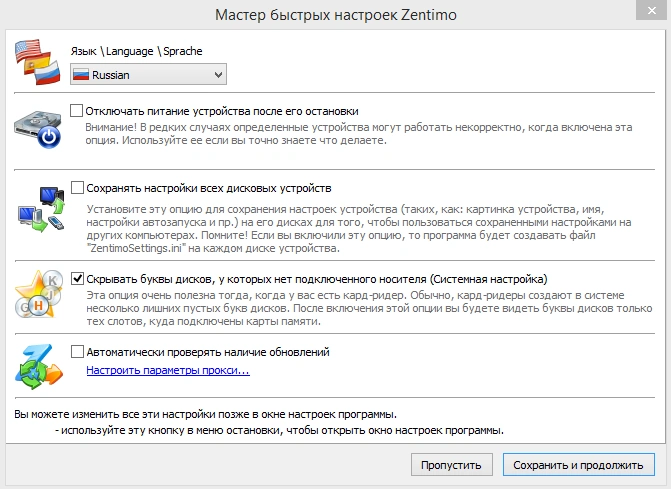Uncheck 'Скрывать буквы дисков' option
671x489 pixels.
point(77,279)
